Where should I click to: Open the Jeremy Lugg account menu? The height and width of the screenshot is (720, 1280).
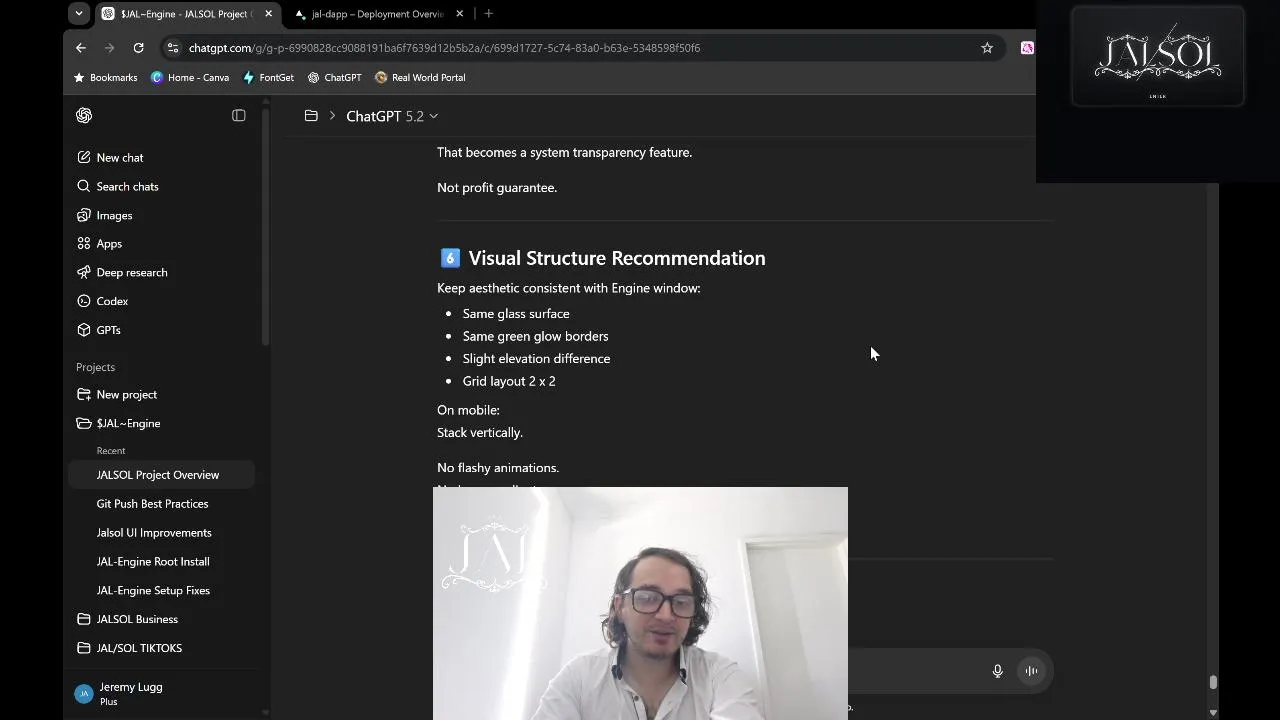click(130, 693)
